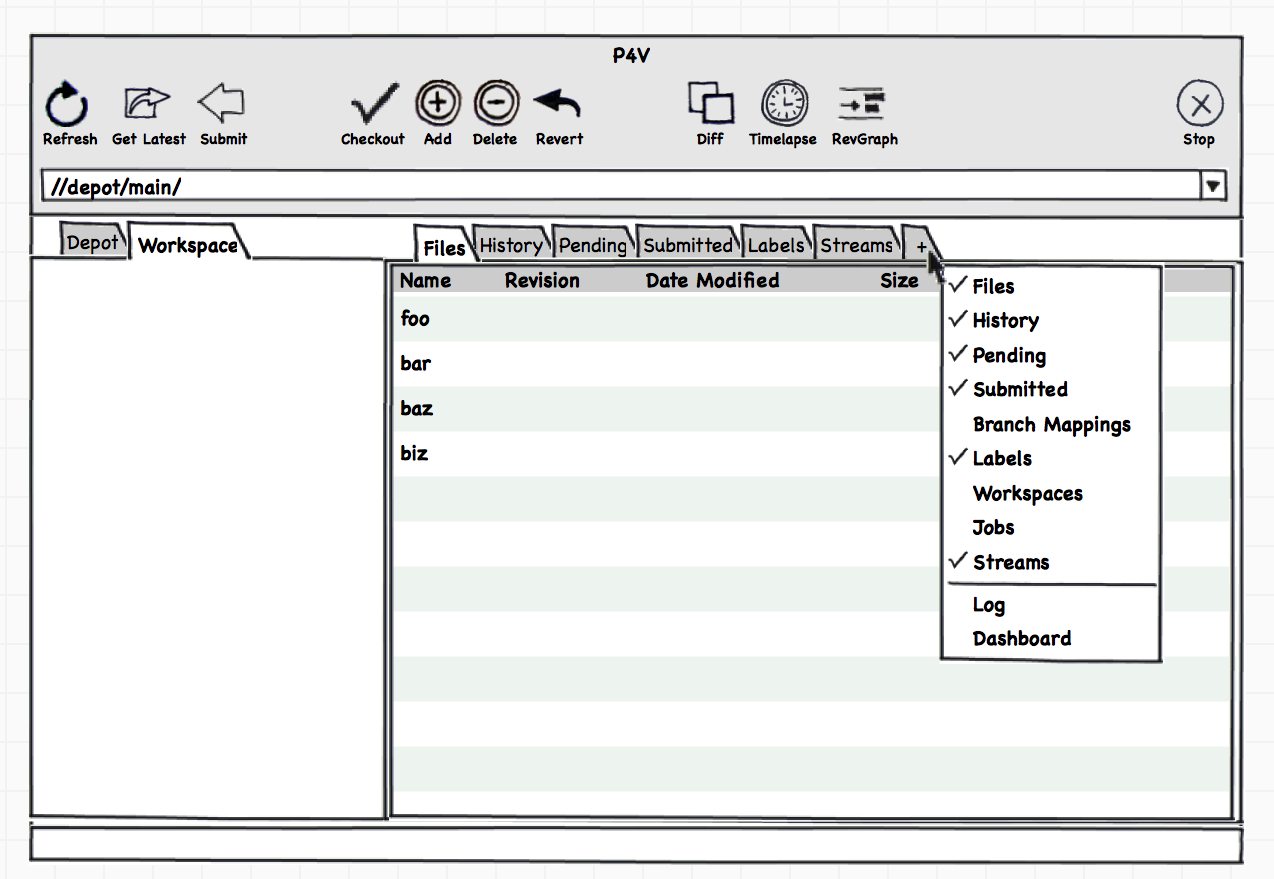The image size is (1274, 879).
Task: Click the Stop button
Action: point(1199,104)
